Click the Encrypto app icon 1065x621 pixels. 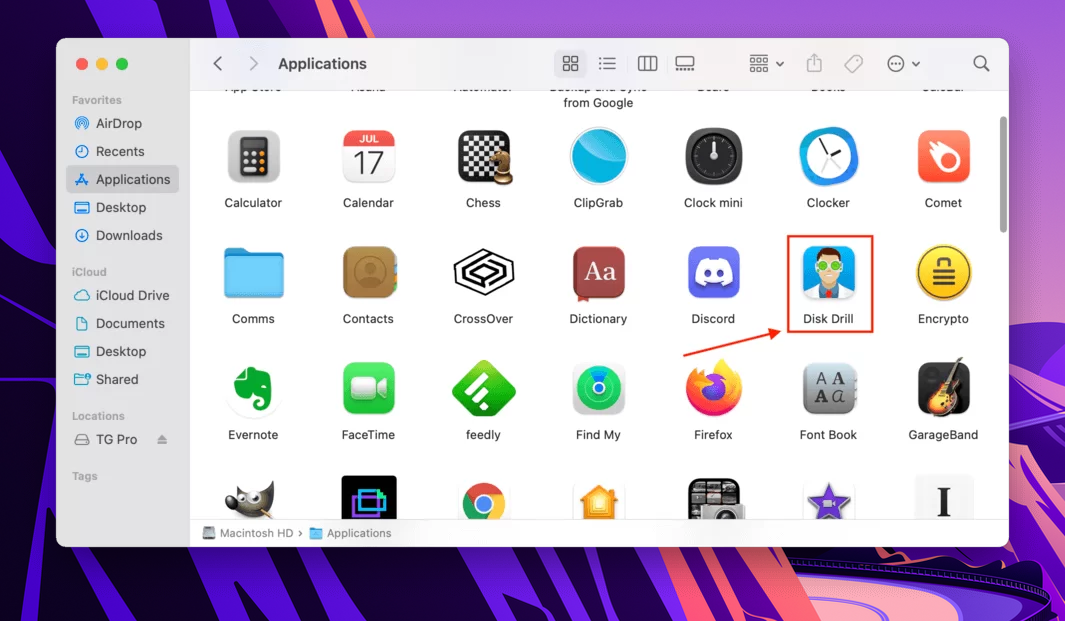pos(943,272)
